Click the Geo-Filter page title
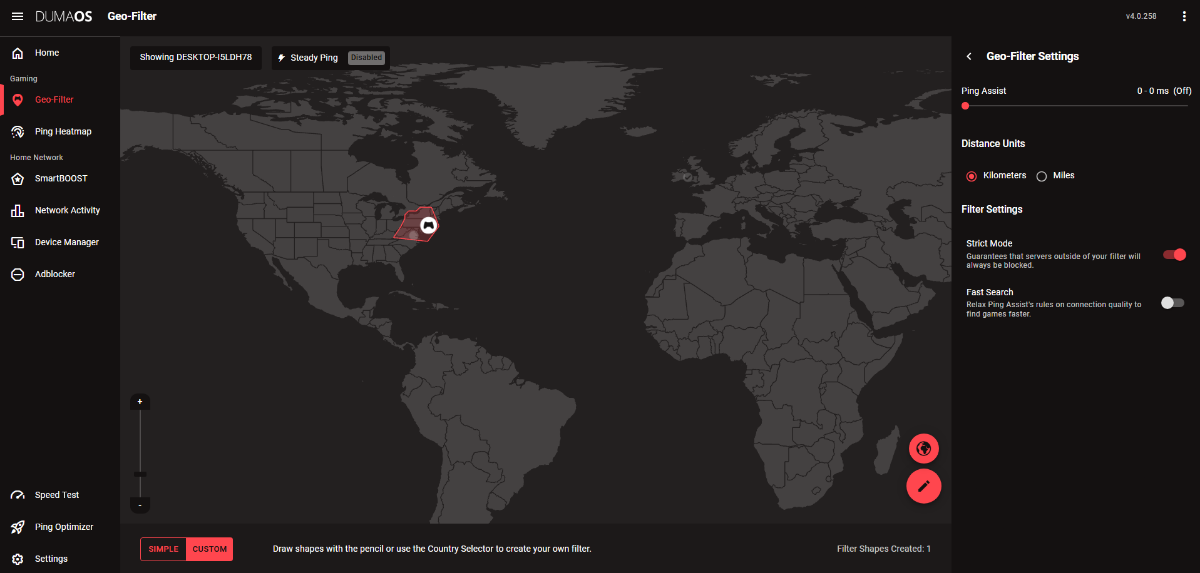The height and width of the screenshot is (573, 1200). pyautogui.click(x=132, y=17)
